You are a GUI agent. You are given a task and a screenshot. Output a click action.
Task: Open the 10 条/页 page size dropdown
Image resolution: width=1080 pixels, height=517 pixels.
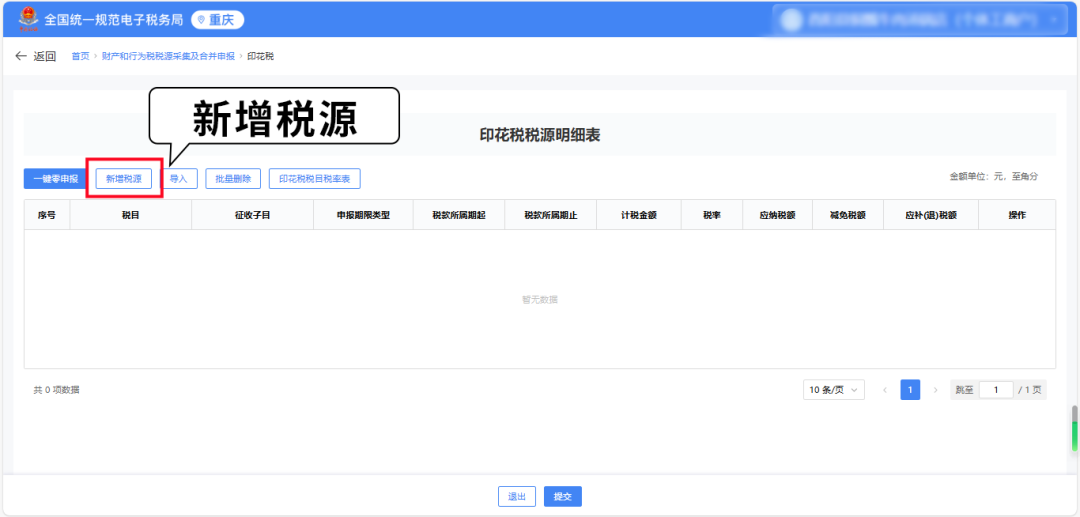pos(833,390)
